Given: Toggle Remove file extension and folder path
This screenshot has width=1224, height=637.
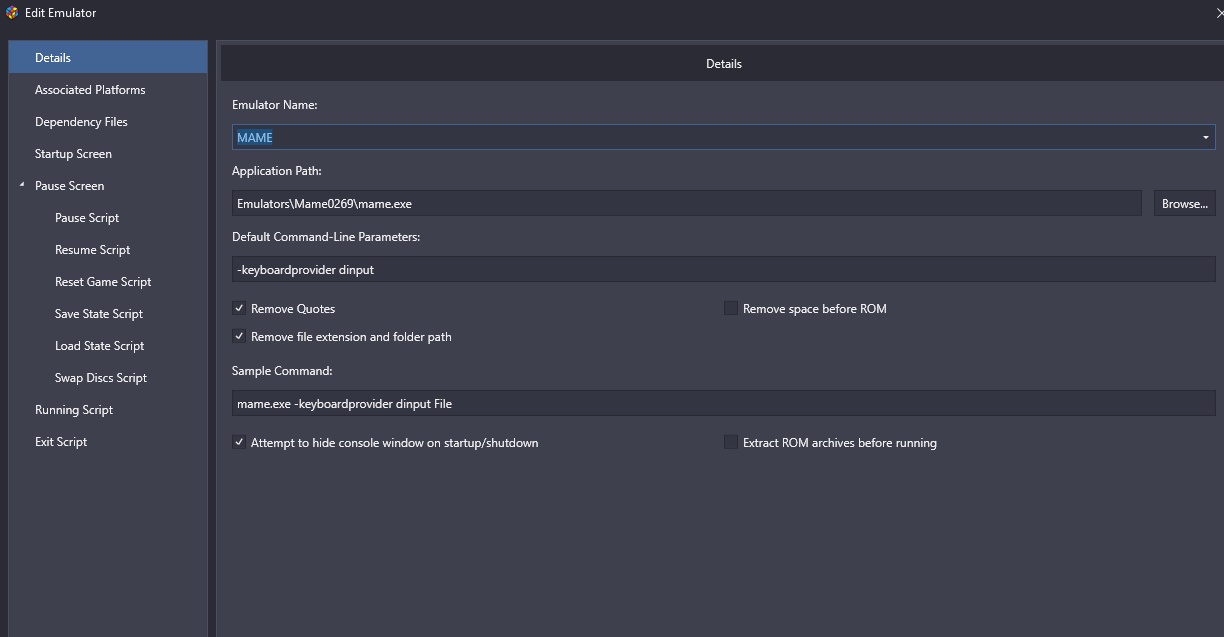Looking at the screenshot, I should [239, 337].
